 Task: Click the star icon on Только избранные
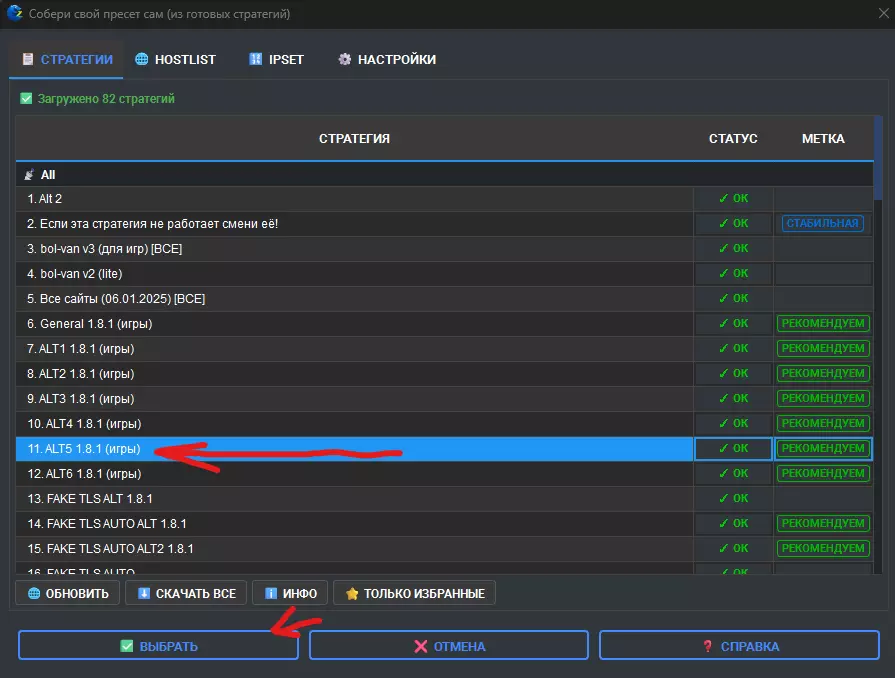point(351,593)
